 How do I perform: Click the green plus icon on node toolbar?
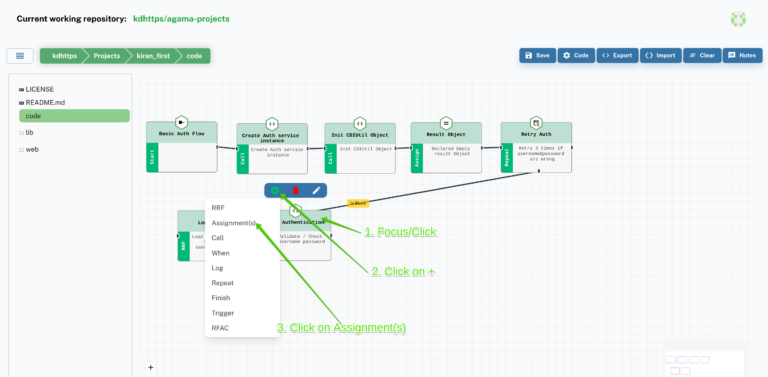275,190
